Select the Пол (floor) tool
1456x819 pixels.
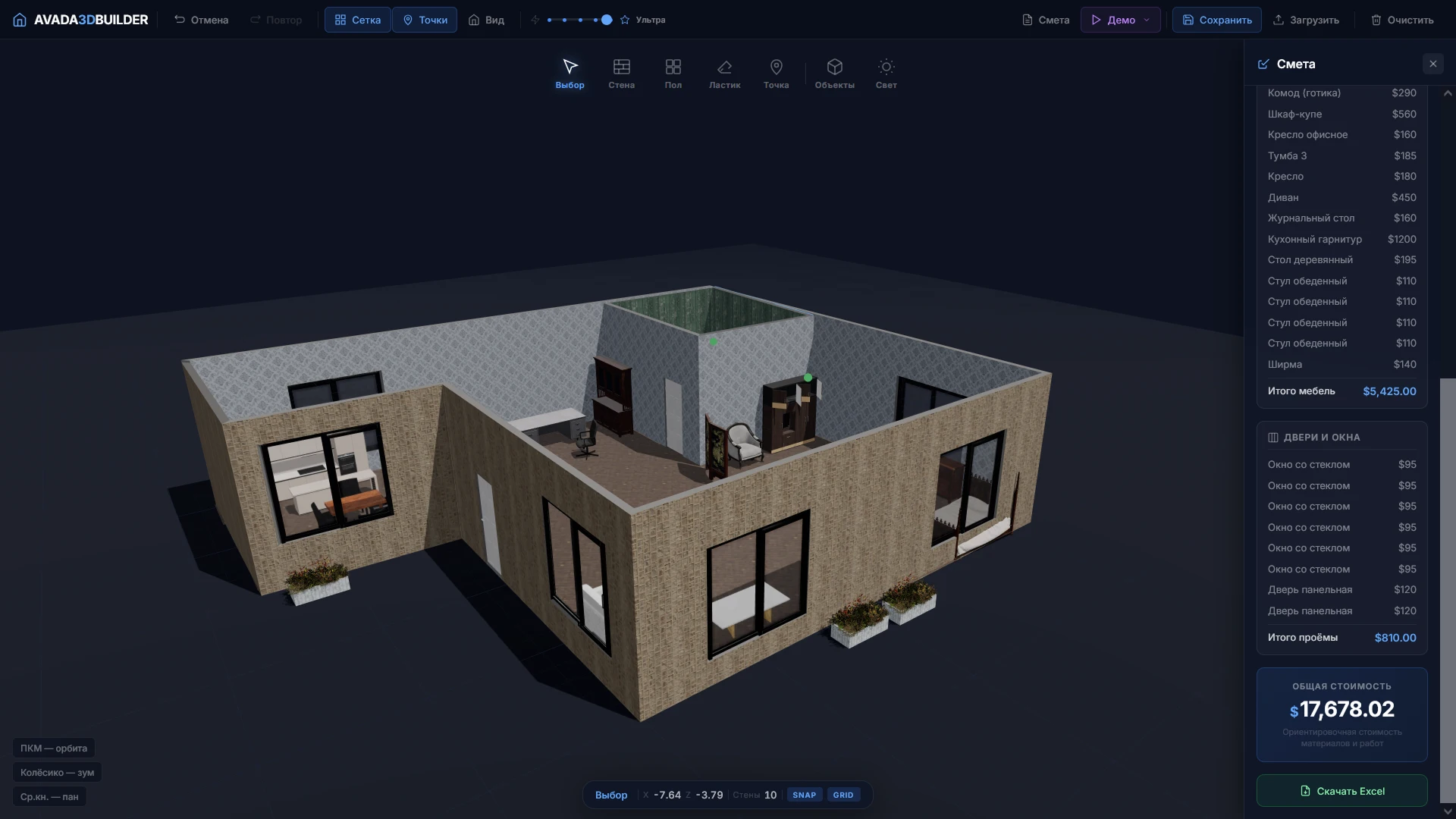[x=673, y=74]
